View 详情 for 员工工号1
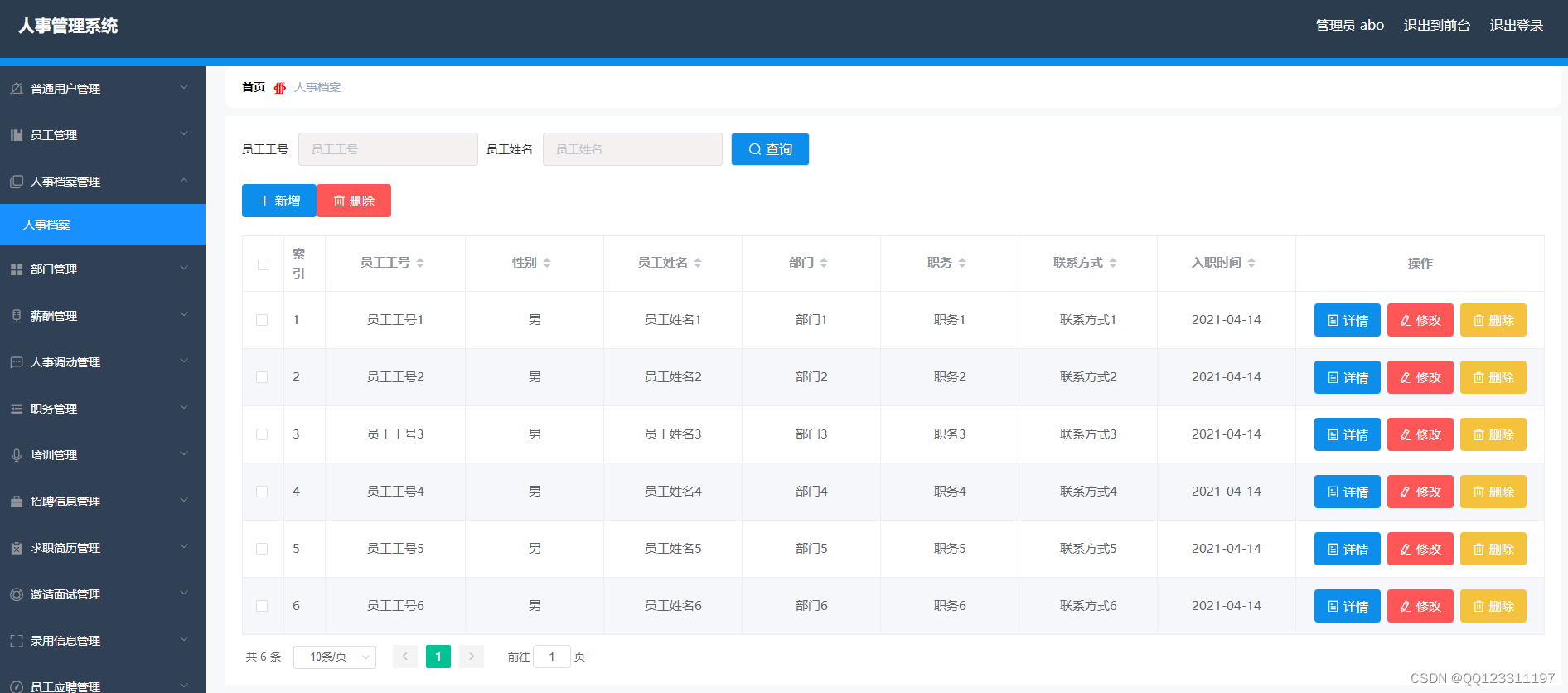 click(1348, 320)
